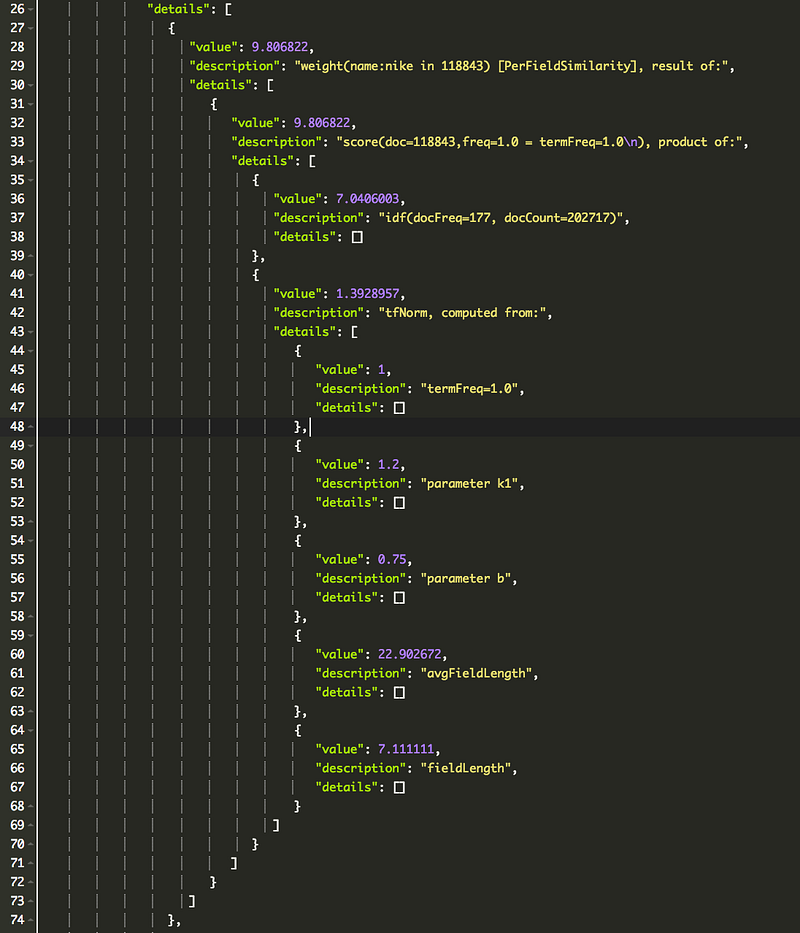This screenshot has height=933, width=800.
Task: Click the value 1.2
Action: click(x=389, y=465)
